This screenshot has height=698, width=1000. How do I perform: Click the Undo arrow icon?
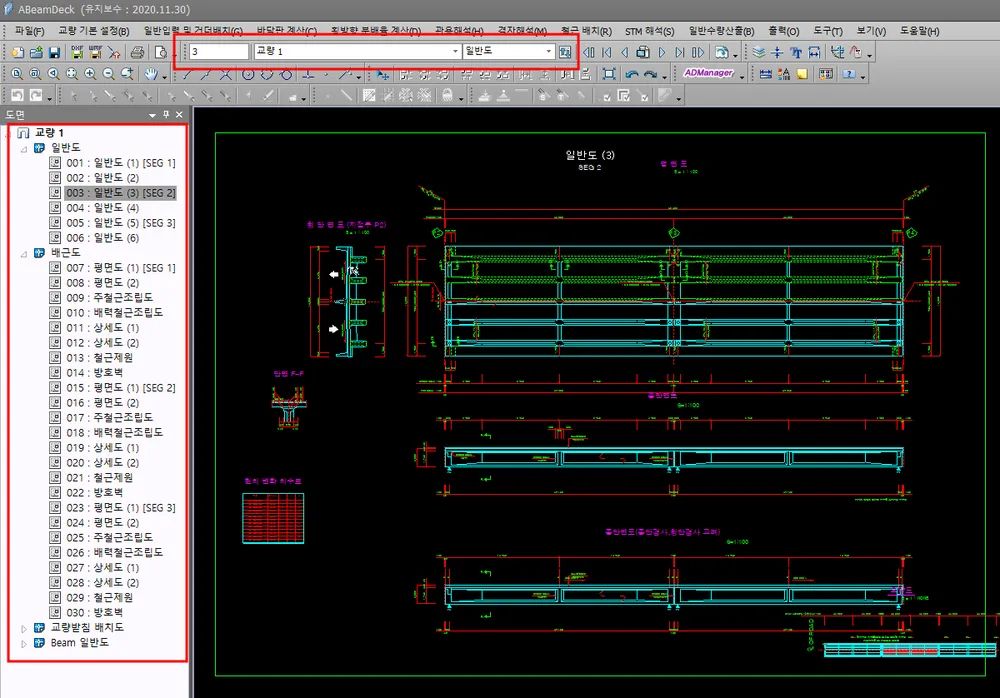tap(17, 96)
